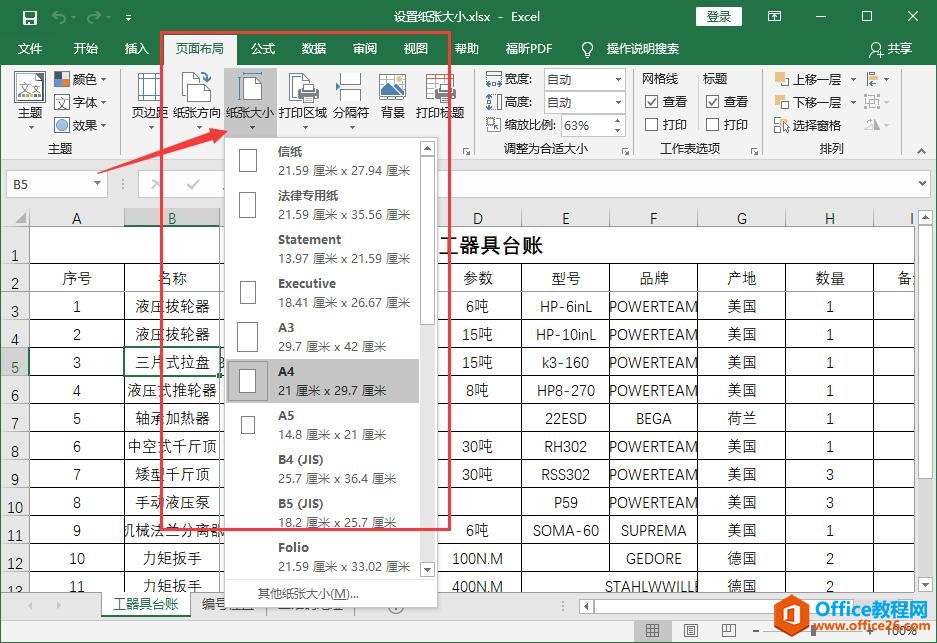Switch to Normal view icon in status bar
Image resolution: width=937 pixels, height=643 pixels.
point(653,630)
